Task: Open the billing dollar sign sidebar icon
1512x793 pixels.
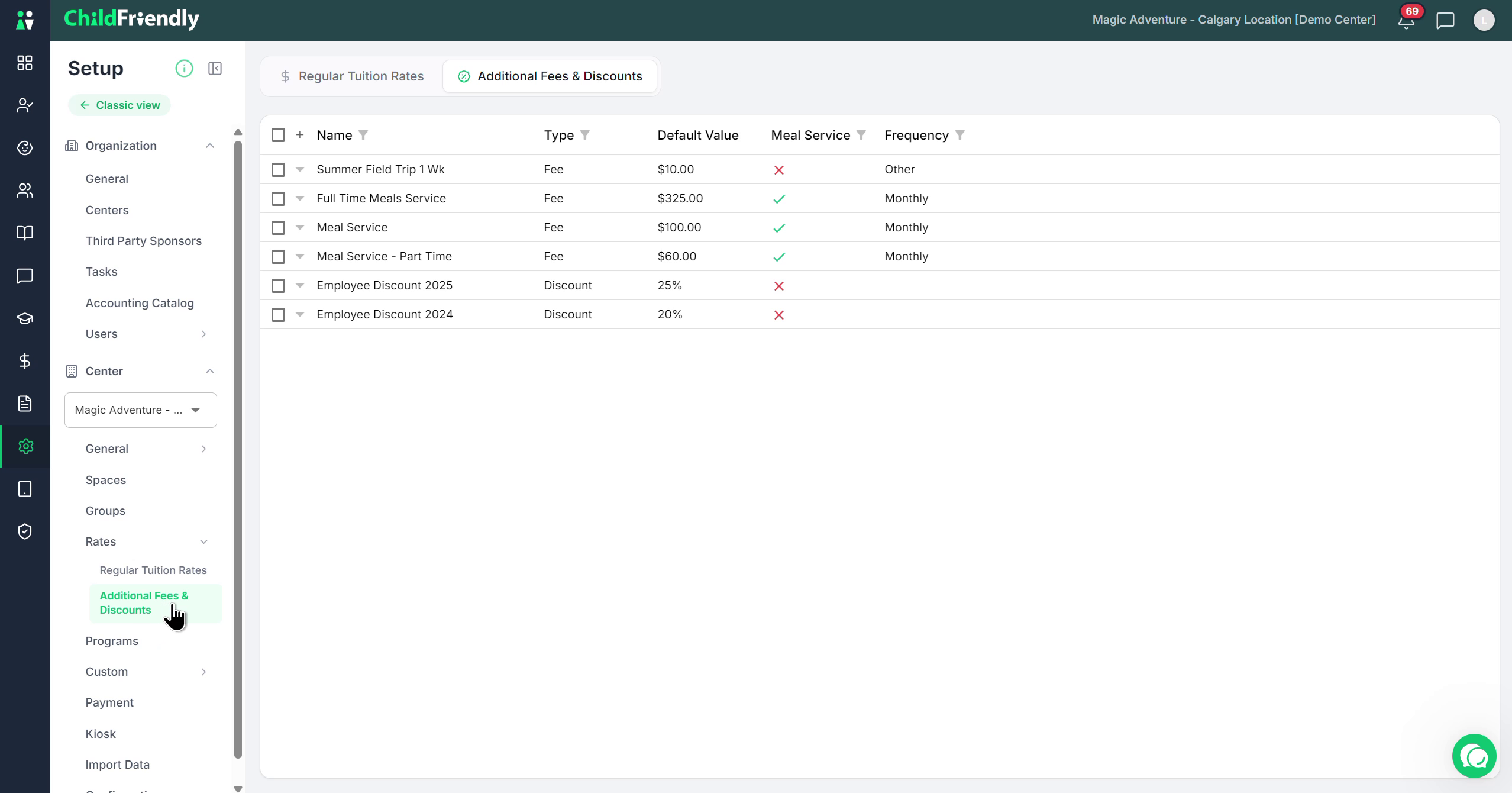Action: pyautogui.click(x=25, y=361)
